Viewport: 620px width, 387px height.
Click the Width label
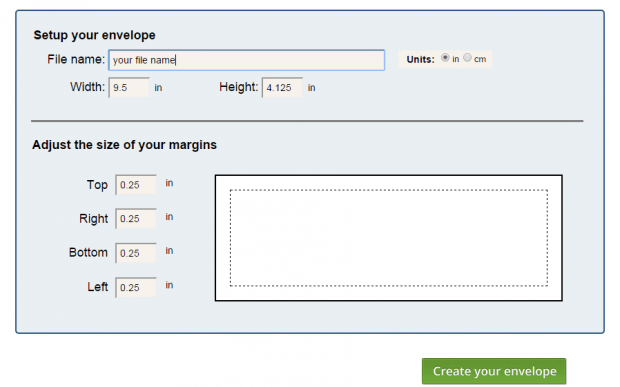point(87,87)
